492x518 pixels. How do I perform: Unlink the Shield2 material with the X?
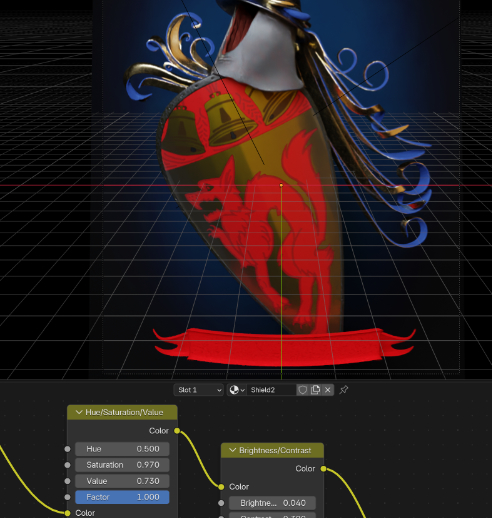click(x=328, y=390)
